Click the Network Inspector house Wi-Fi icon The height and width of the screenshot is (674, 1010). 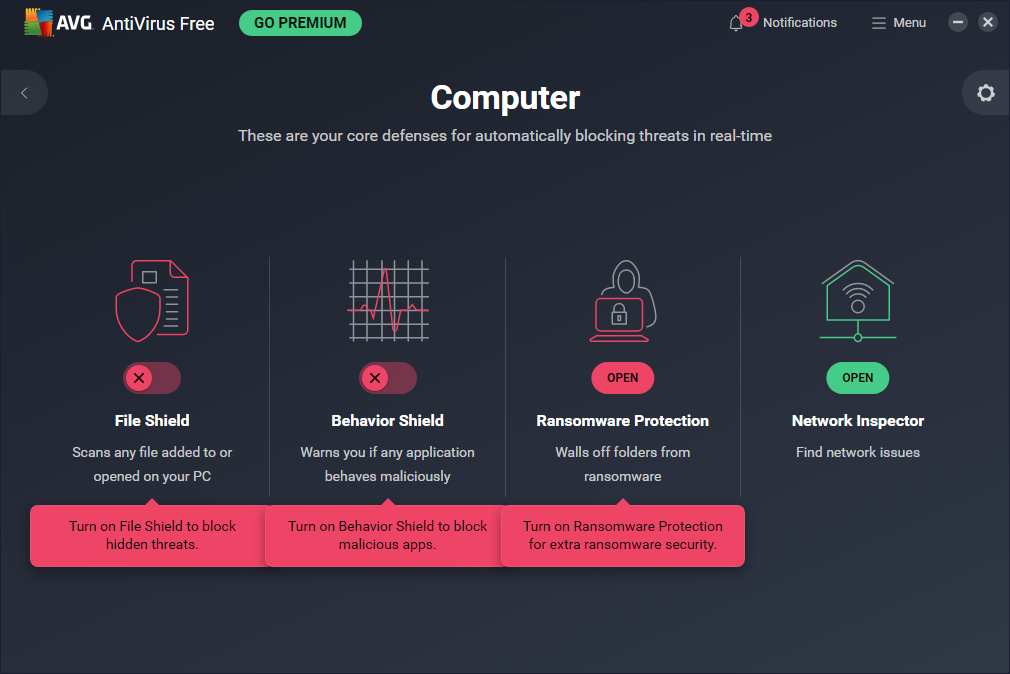(x=858, y=300)
